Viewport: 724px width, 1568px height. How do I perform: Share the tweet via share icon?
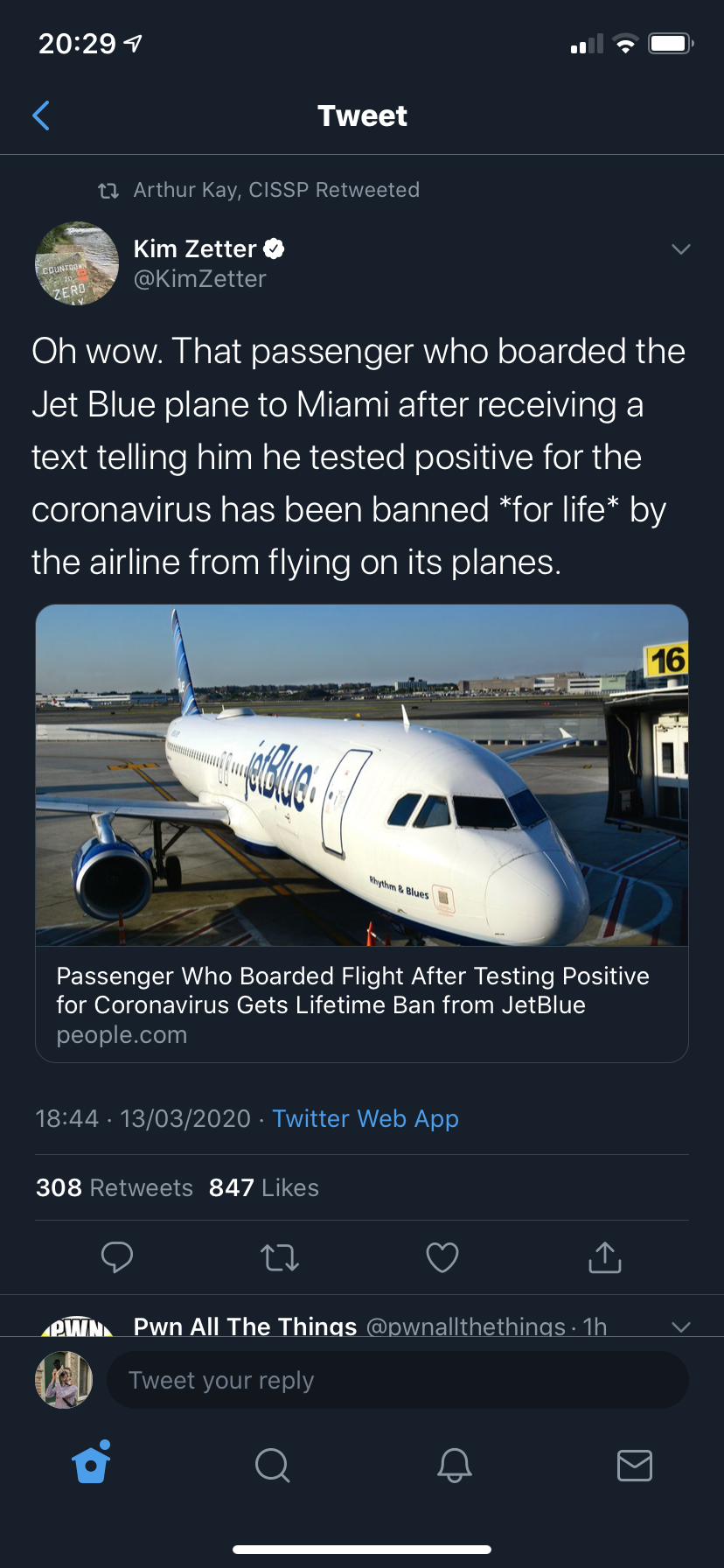coord(604,1257)
